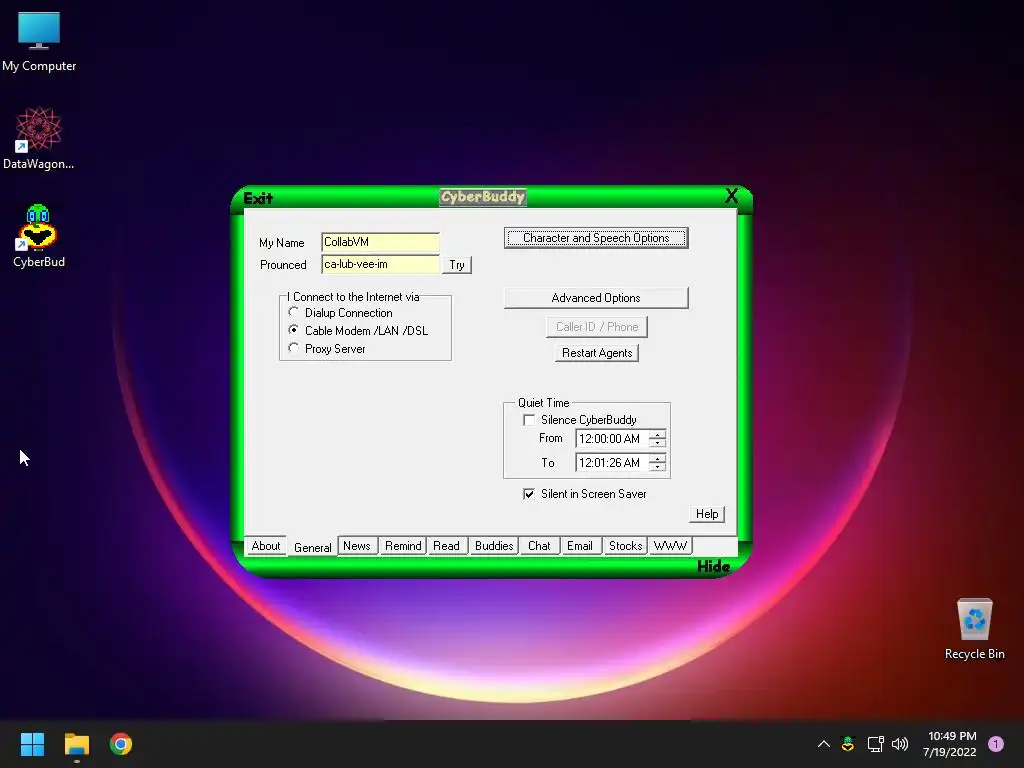
Task: Click the CyberBuddy tray icon
Action: coord(848,744)
